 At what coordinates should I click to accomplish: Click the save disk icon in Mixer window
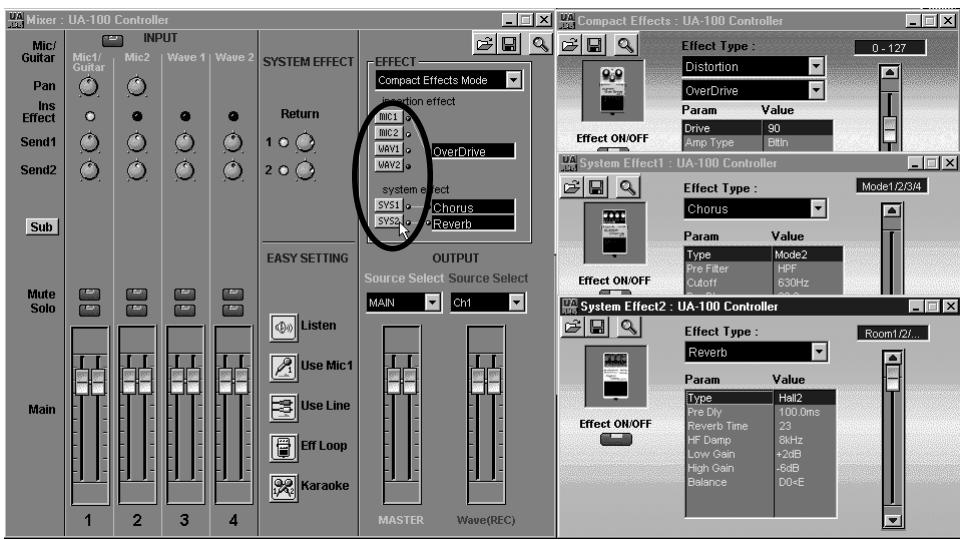click(x=509, y=44)
